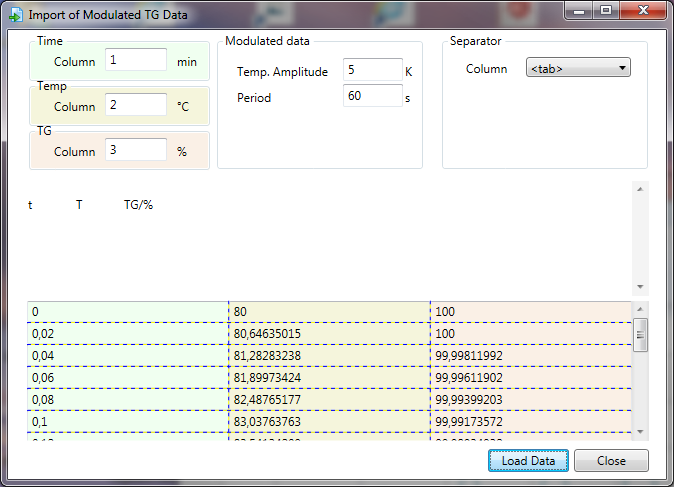This screenshot has width=674, height=487.
Task: Click the Period label
Action: tap(254, 98)
